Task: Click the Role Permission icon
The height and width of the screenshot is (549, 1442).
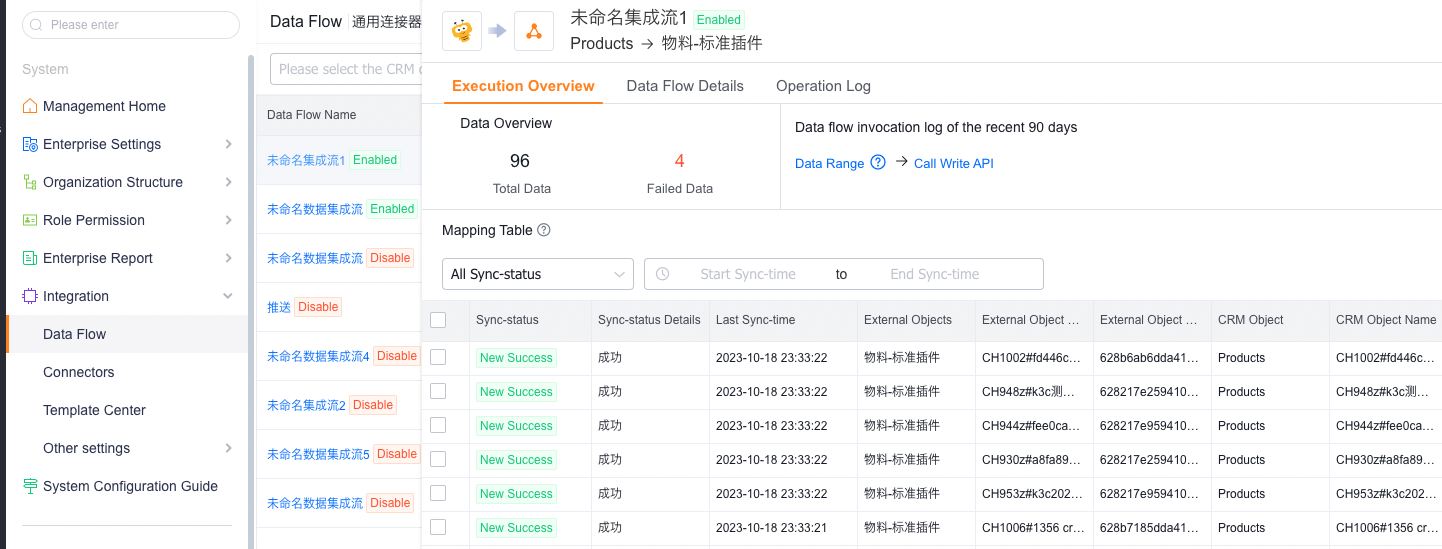Action: click(x=30, y=220)
